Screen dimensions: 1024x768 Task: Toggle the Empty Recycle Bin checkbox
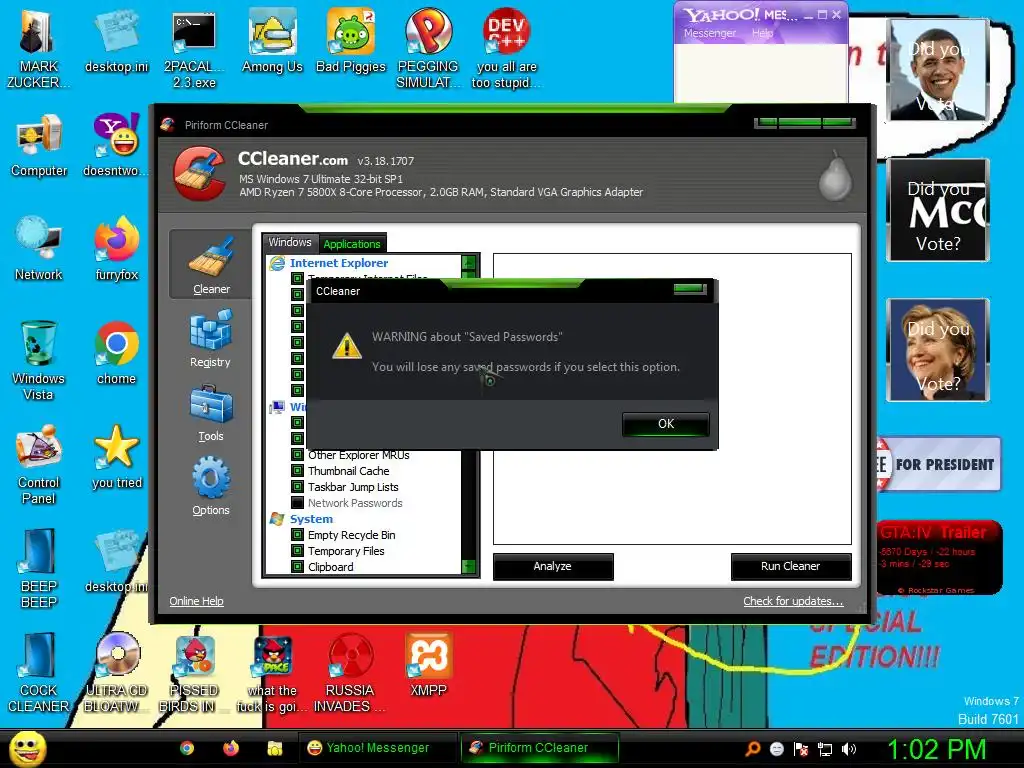[x=297, y=535]
